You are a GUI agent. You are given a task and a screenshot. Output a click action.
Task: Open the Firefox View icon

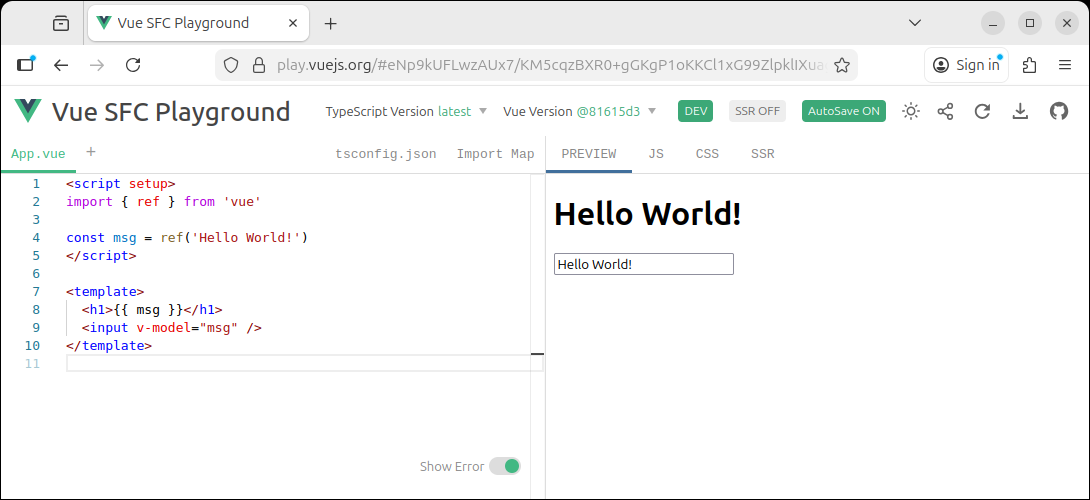point(61,24)
